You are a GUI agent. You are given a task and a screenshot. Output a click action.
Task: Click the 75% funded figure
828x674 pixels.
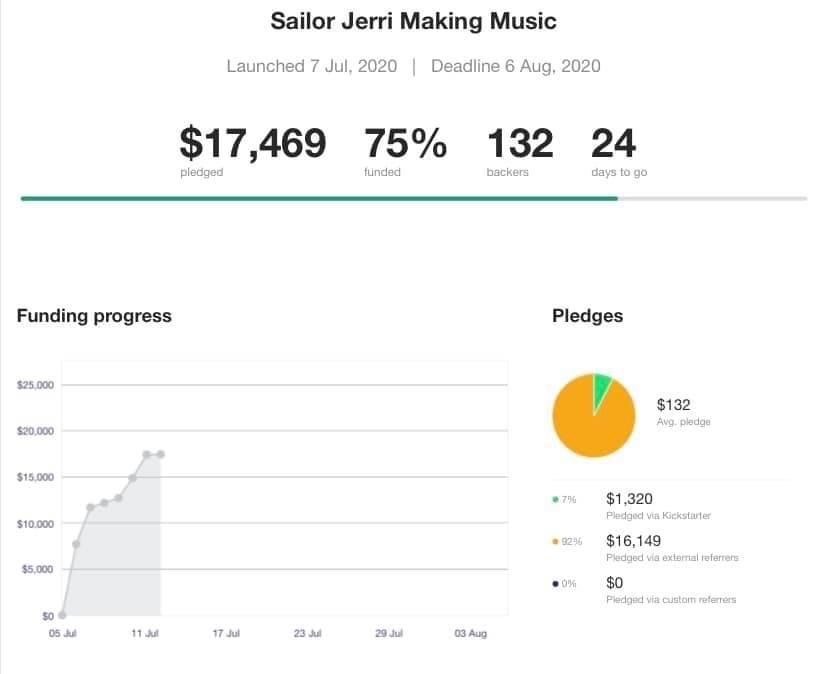(405, 144)
